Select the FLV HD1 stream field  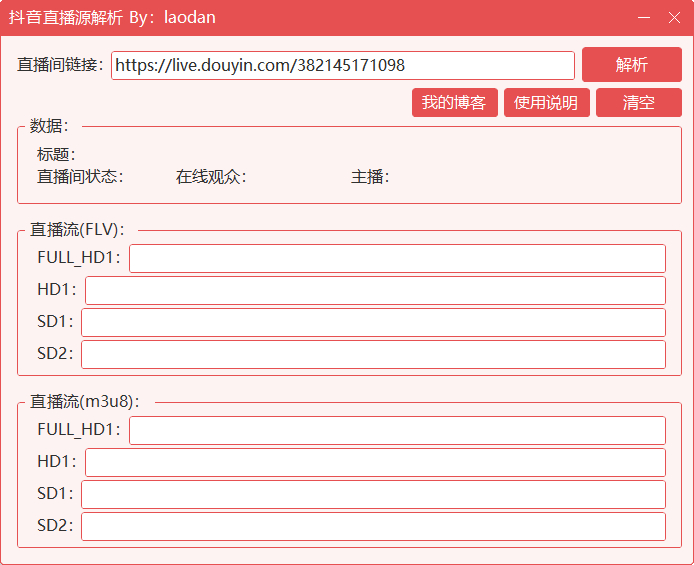point(375,290)
